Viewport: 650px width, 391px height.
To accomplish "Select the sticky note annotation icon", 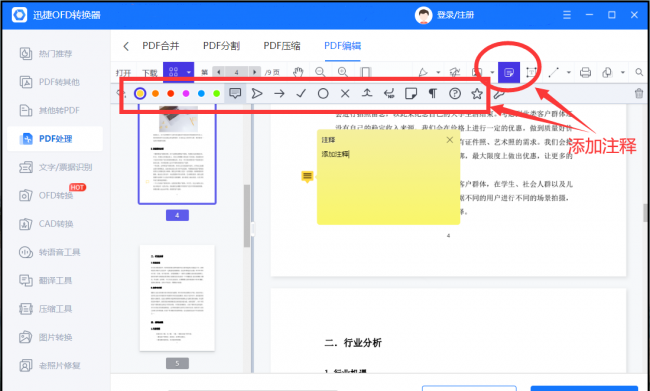I will pyautogui.click(x=411, y=94).
